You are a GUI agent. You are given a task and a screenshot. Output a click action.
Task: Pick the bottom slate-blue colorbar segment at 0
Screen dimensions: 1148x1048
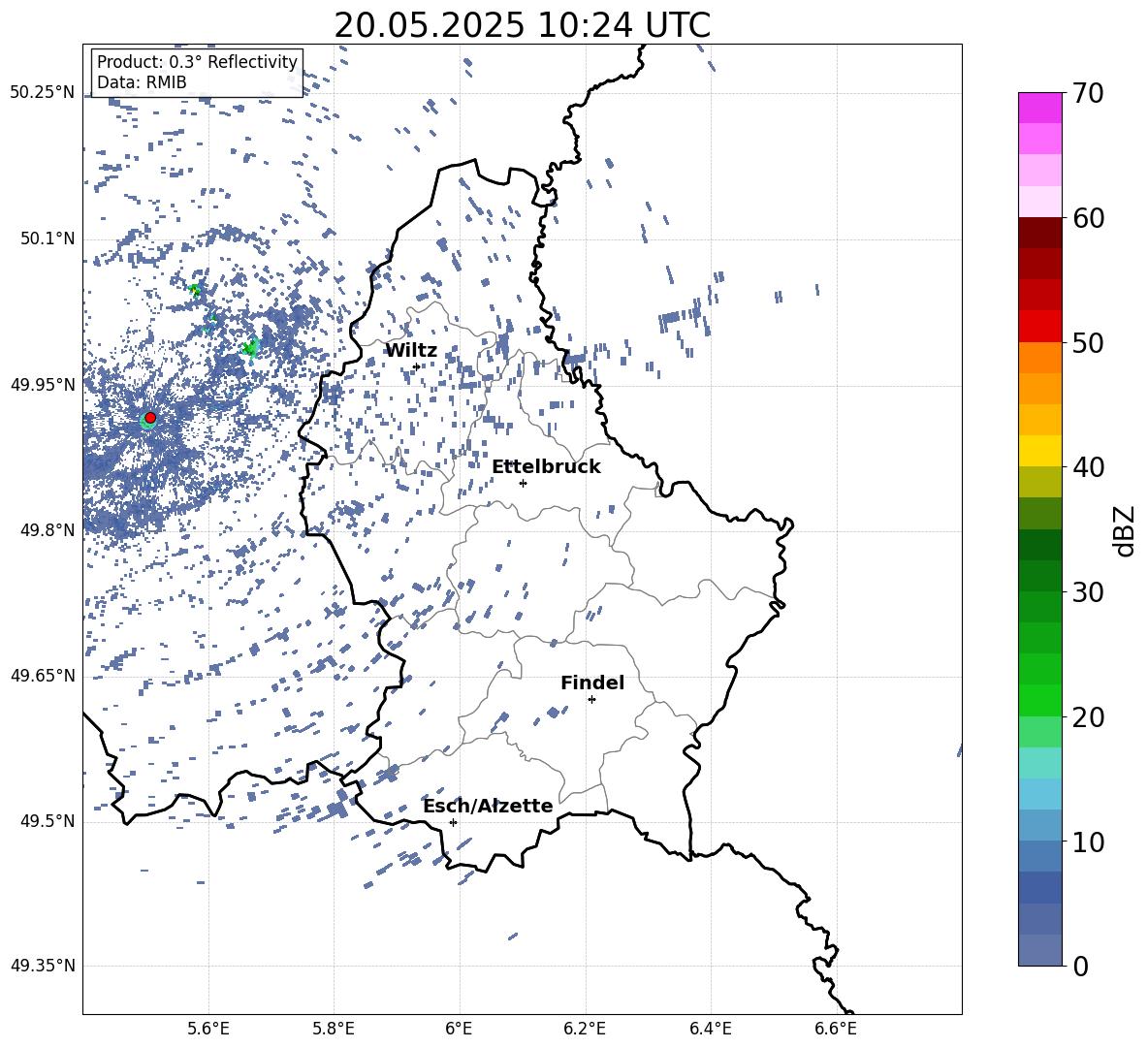[x=1040, y=950]
